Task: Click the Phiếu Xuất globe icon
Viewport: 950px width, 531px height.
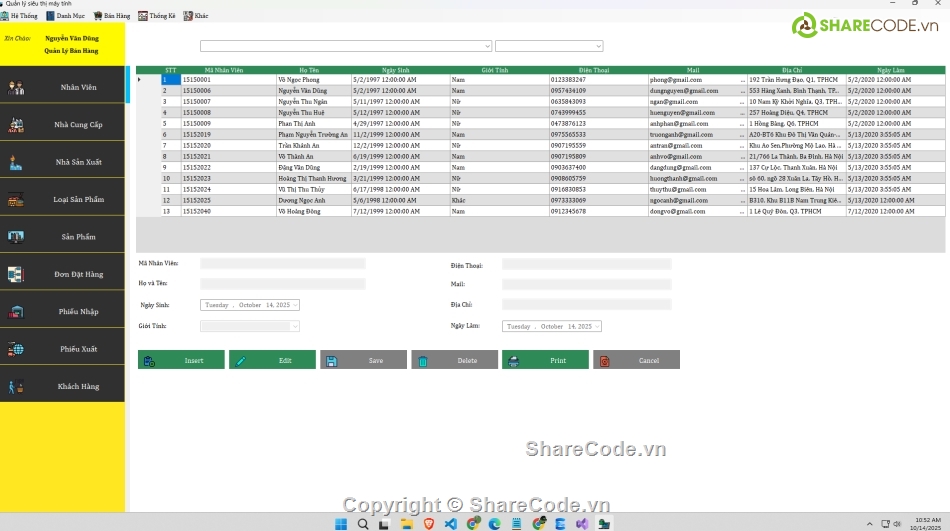Action: click(17, 349)
